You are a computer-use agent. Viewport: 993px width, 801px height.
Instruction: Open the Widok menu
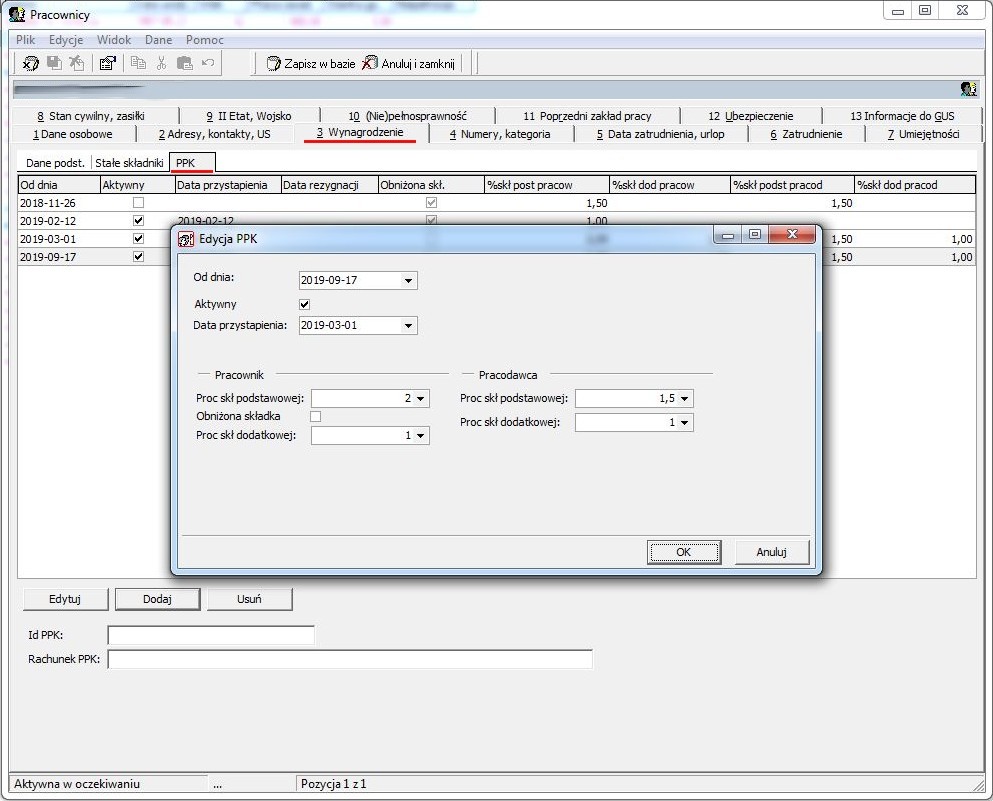(x=114, y=39)
